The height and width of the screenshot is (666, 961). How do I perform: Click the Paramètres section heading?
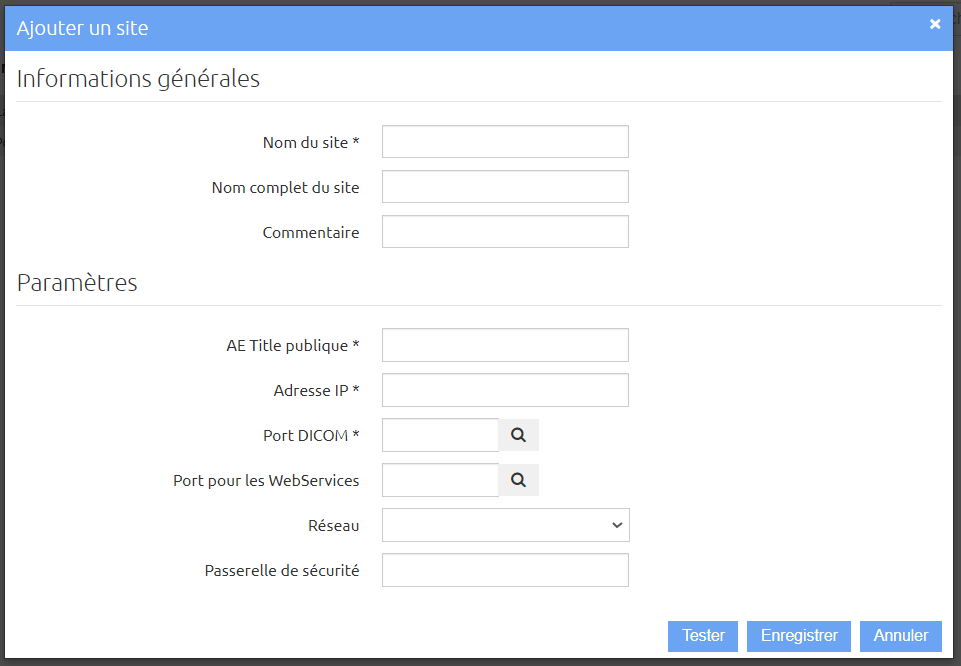pos(77,282)
